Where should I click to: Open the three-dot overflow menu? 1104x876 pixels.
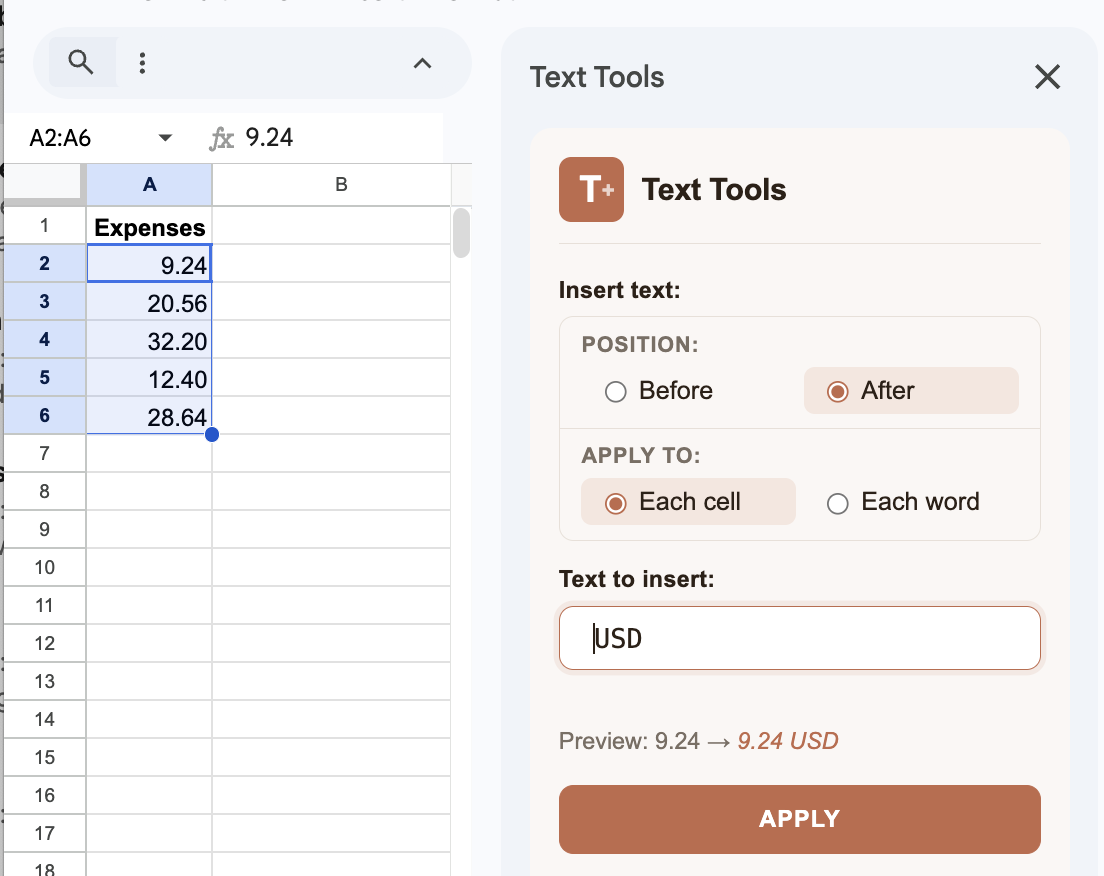(x=142, y=62)
